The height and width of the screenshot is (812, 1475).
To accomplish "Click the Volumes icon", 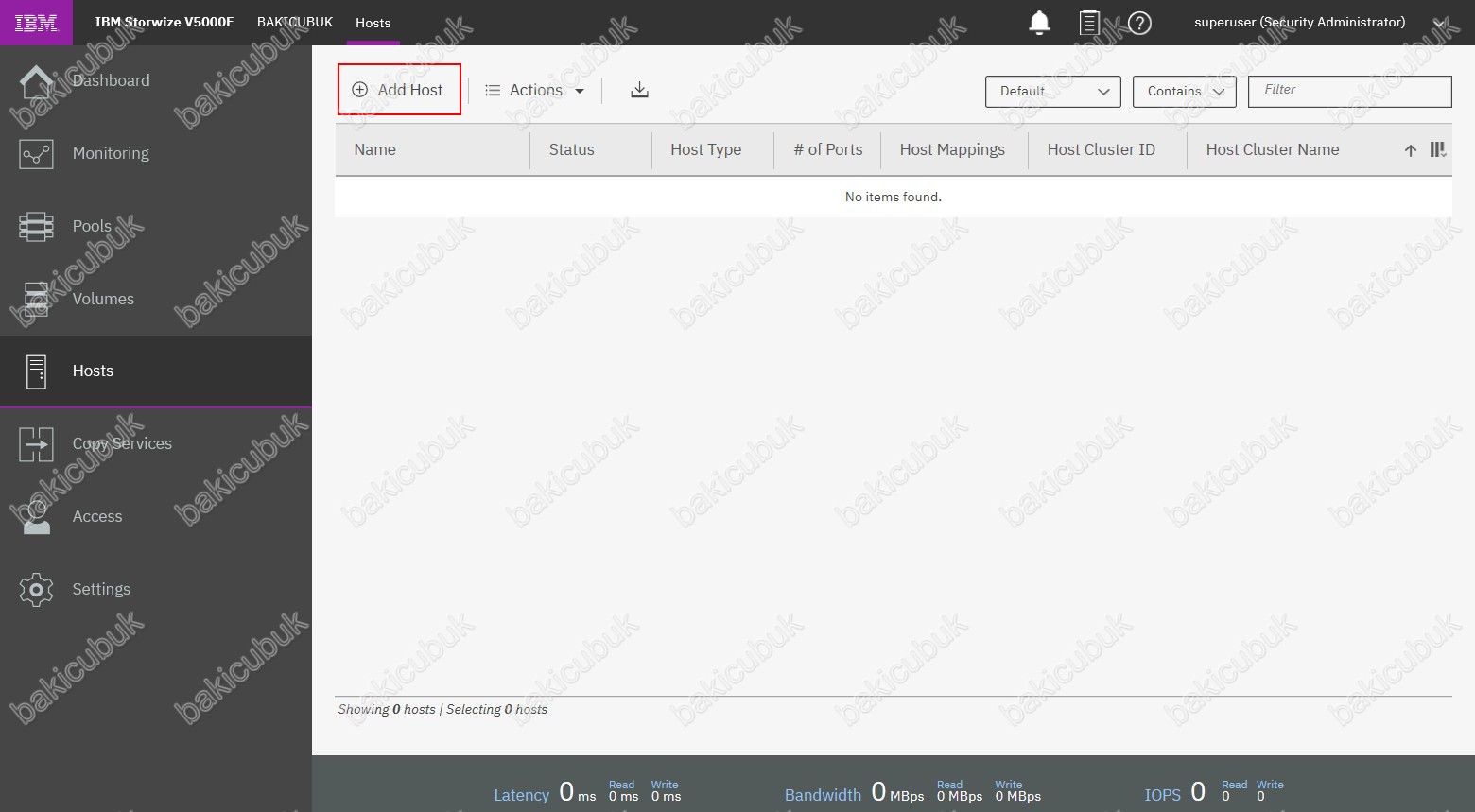I will 36,299.
